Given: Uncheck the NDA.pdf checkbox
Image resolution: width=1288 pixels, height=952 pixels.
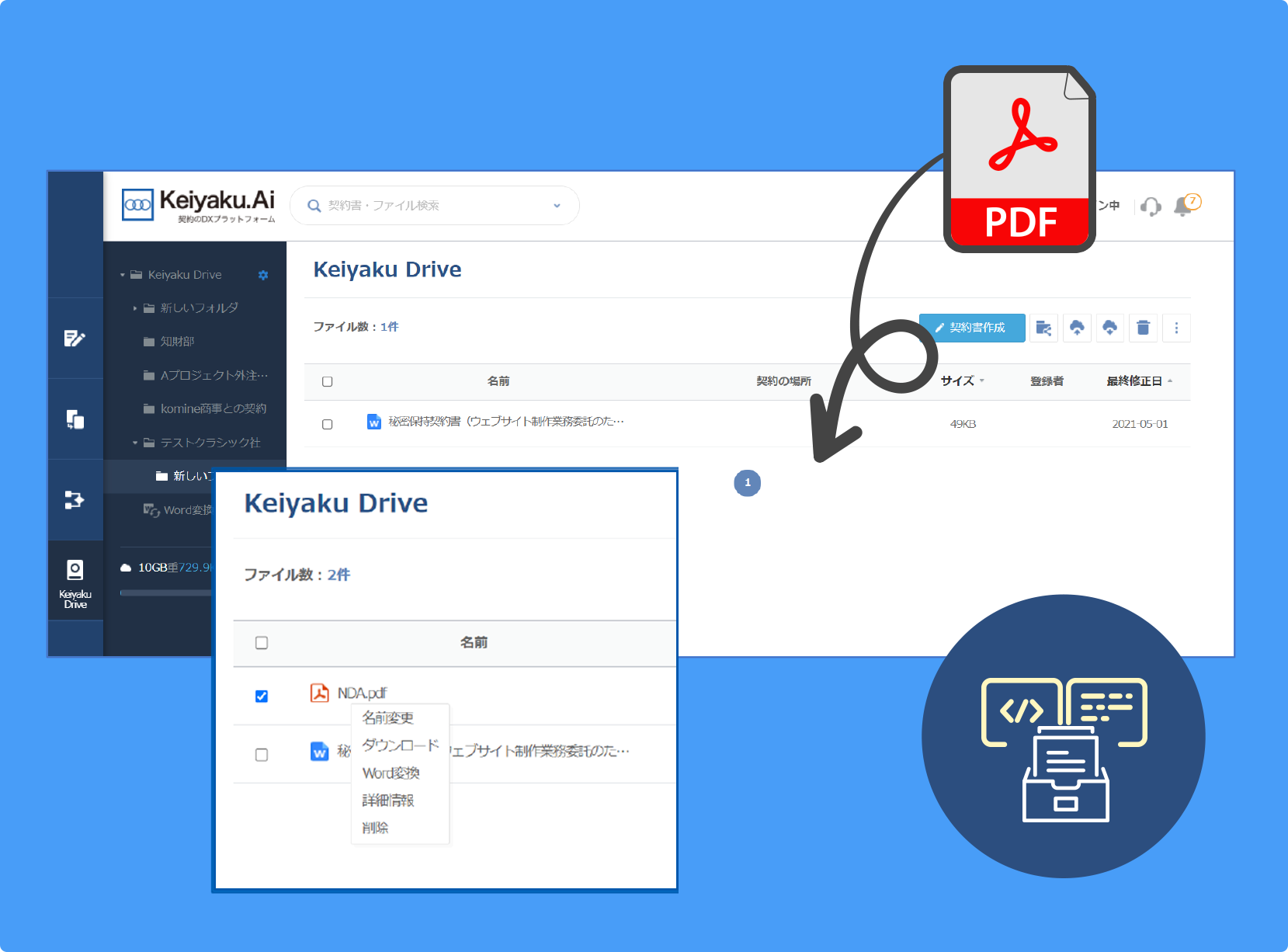Looking at the screenshot, I should [262, 696].
